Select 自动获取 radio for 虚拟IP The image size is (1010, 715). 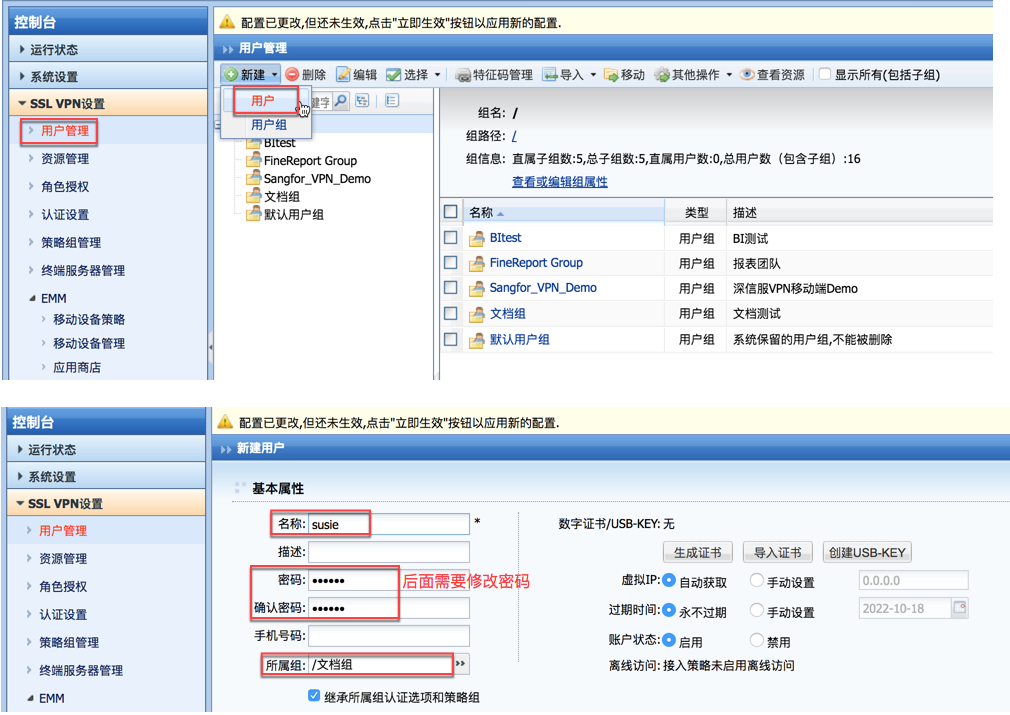click(x=669, y=580)
